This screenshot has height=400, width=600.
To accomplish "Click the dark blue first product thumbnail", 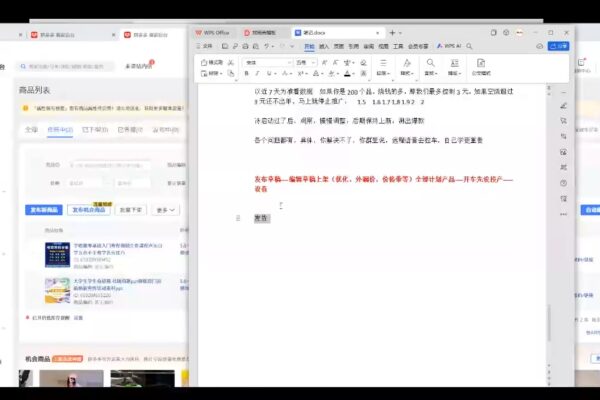I will (57, 255).
